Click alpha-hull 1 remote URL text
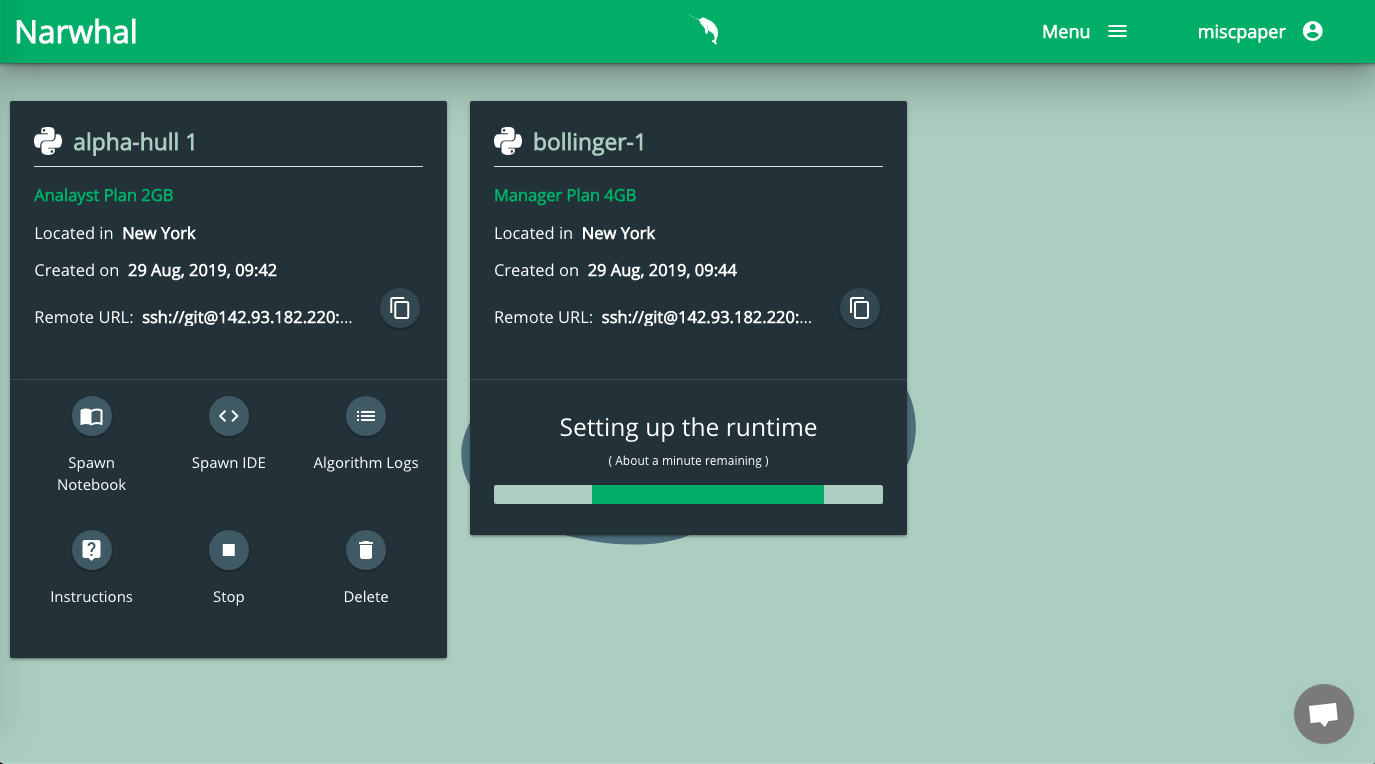The image size is (1375, 764). click(247, 318)
